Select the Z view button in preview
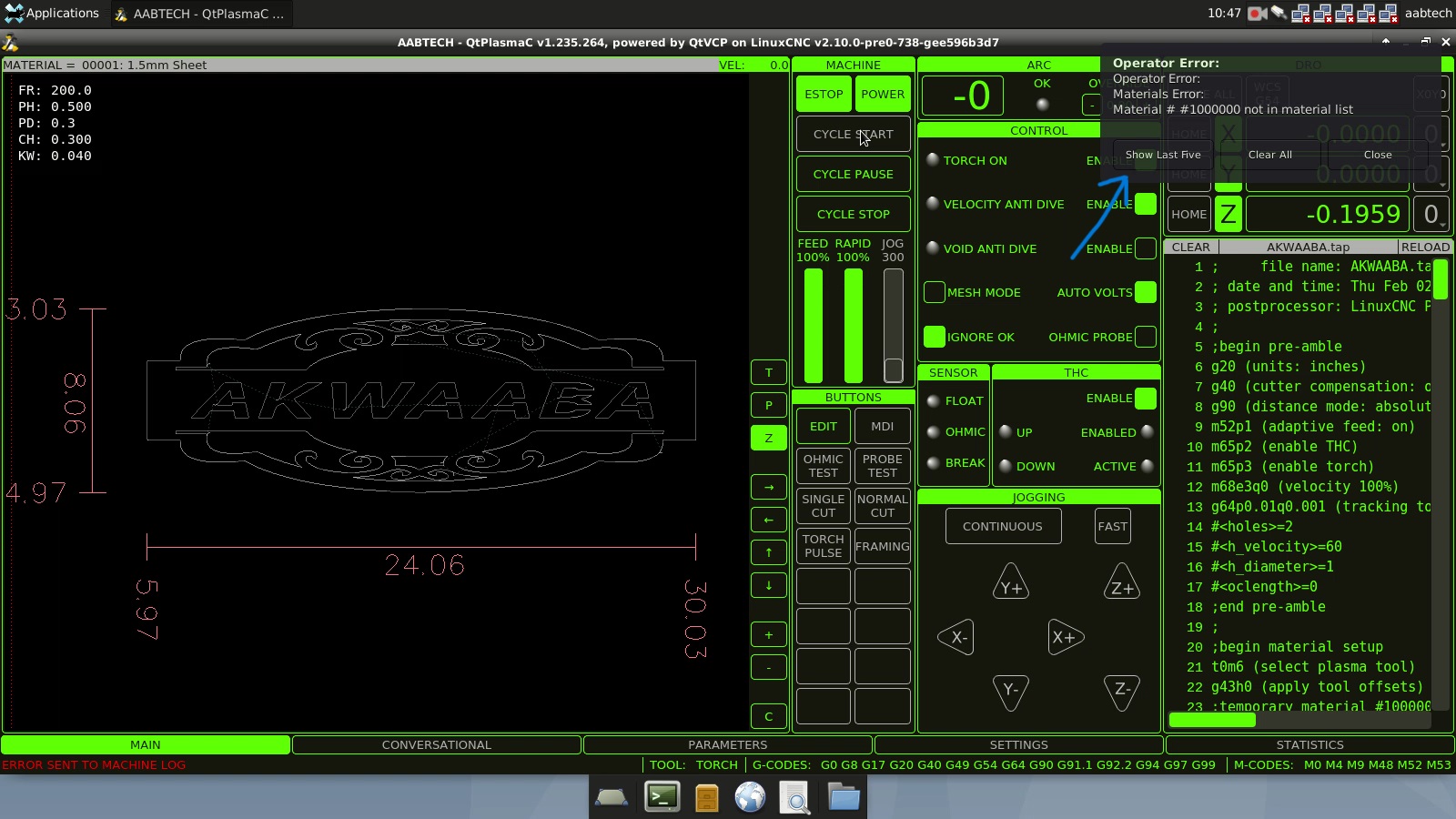Screen dimensions: 1456x819 (768, 438)
